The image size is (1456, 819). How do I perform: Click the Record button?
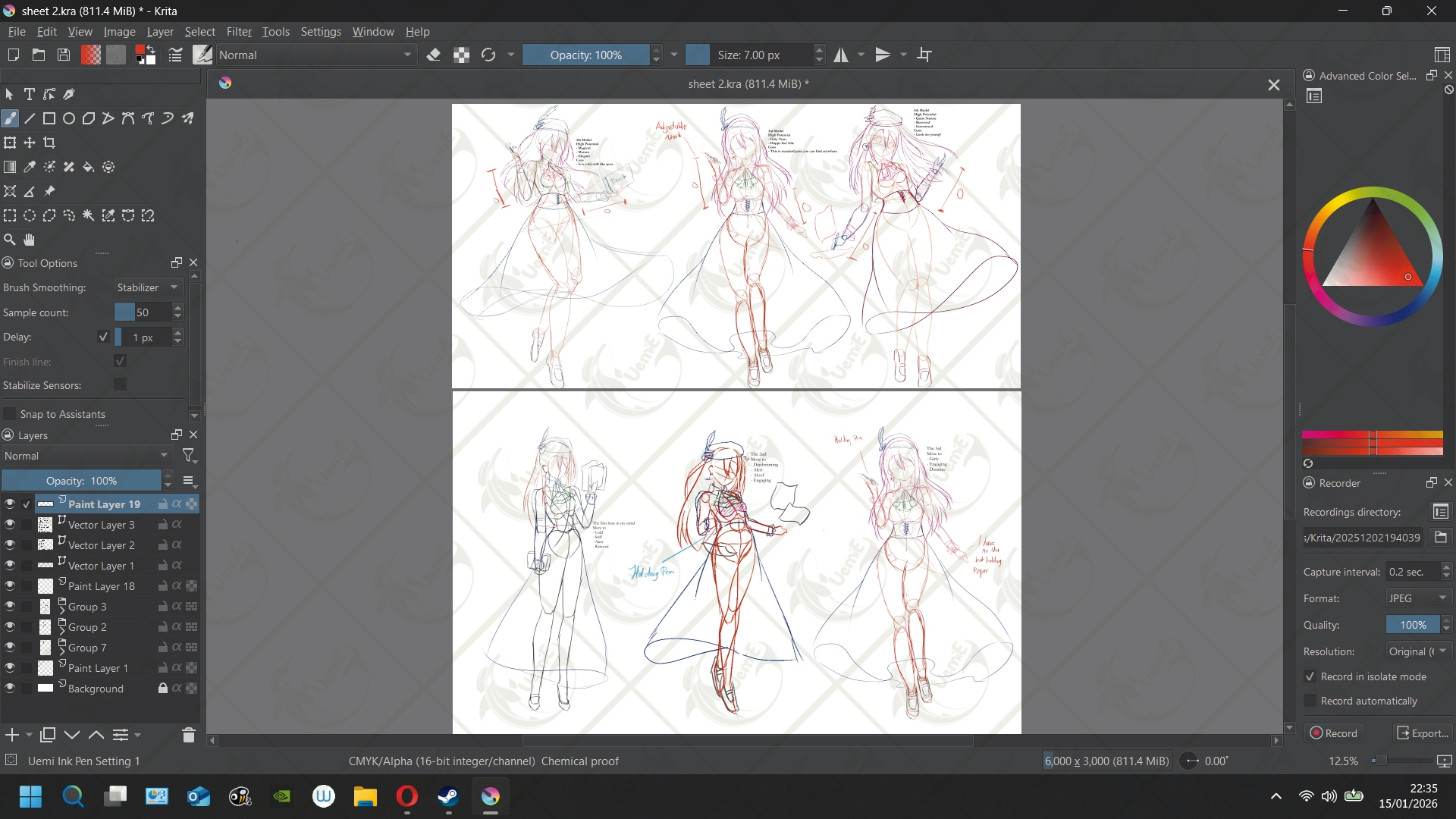pos(1334,733)
